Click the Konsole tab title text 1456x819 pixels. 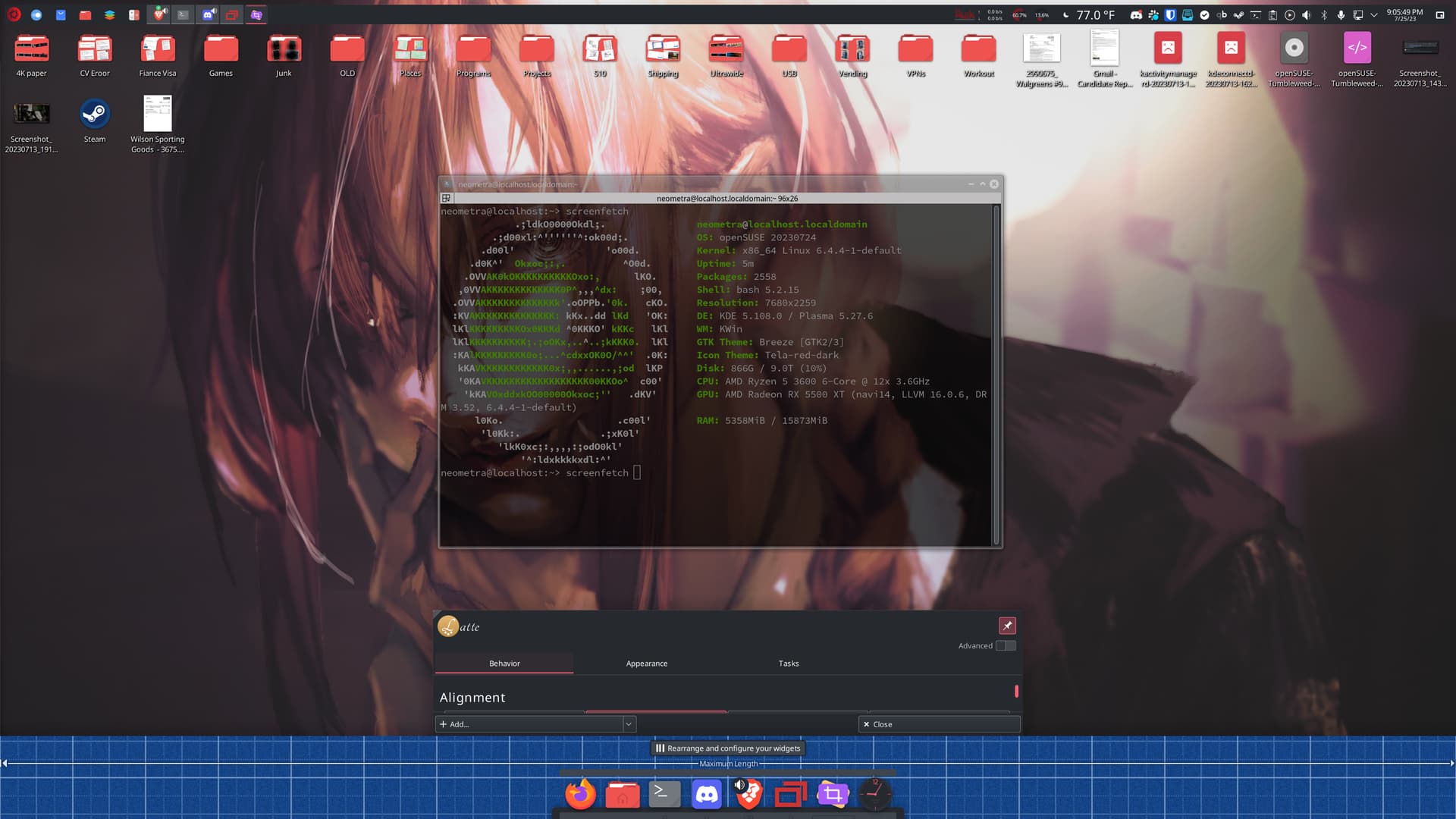pos(726,198)
